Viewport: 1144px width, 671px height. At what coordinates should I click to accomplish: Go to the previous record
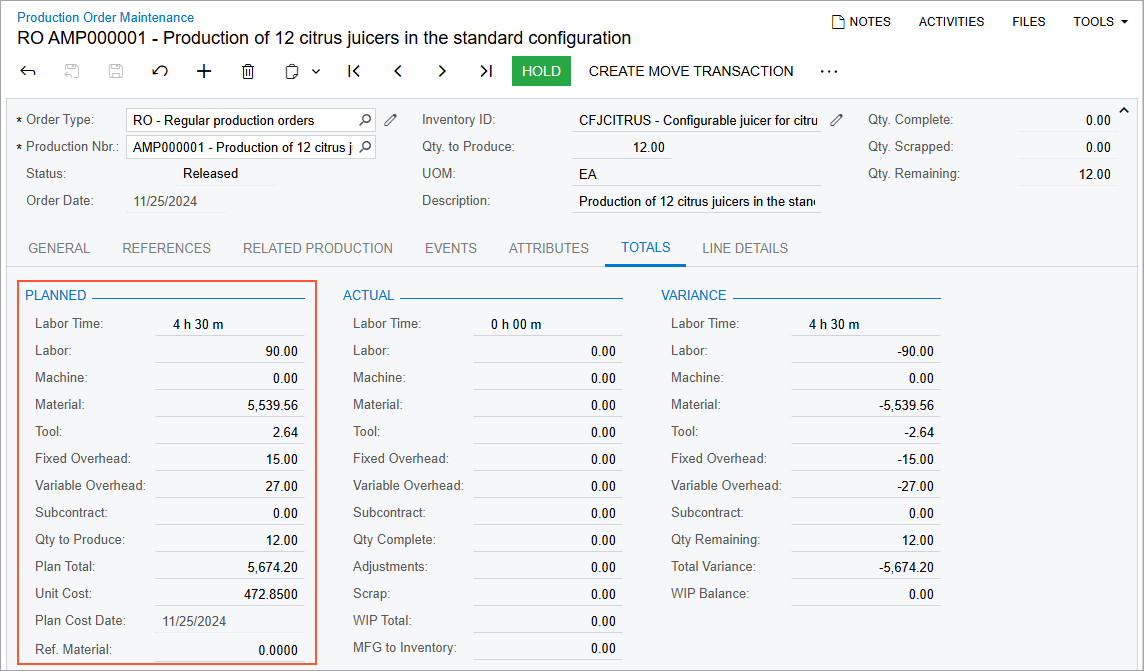click(x=398, y=71)
